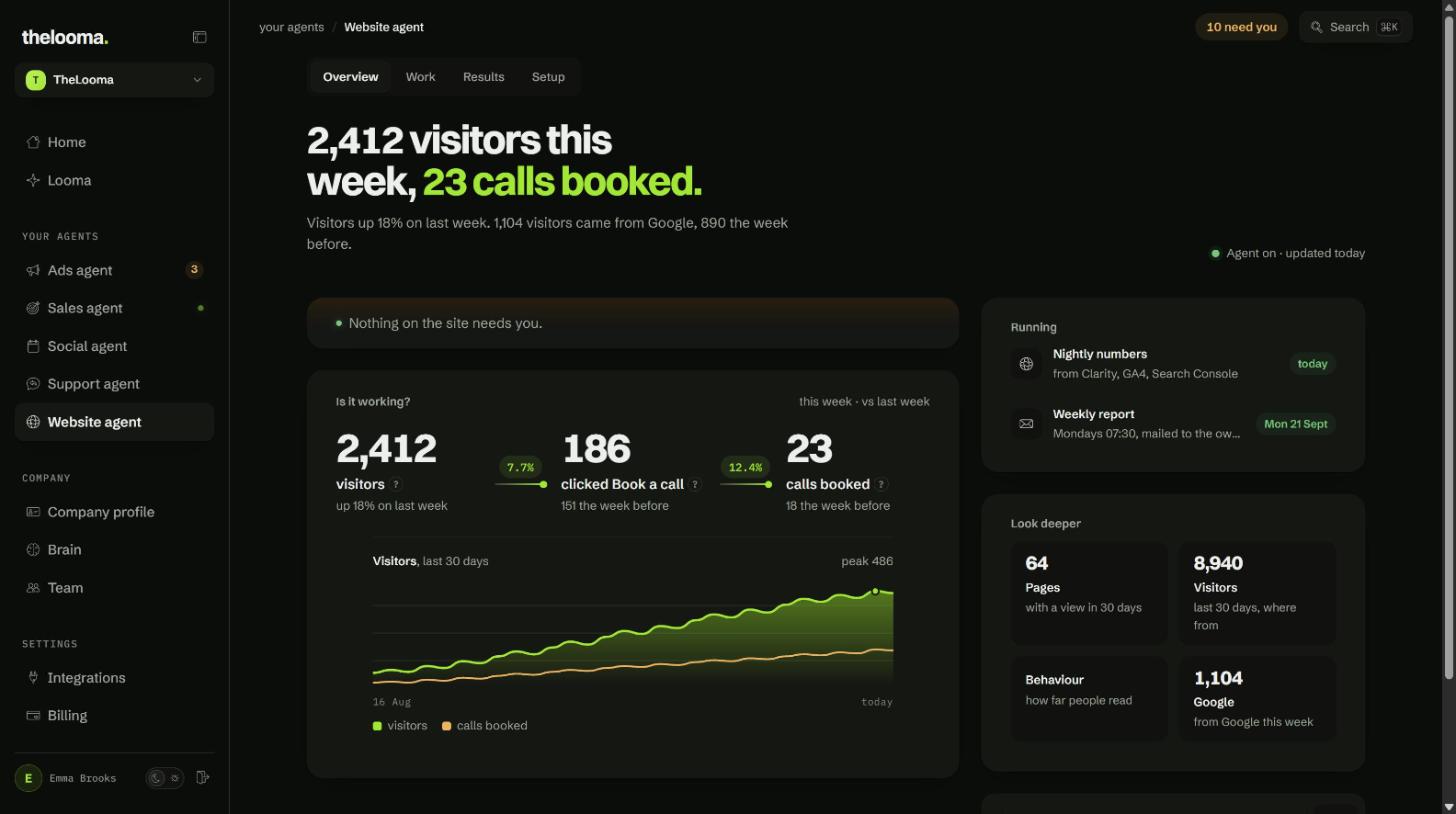The image size is (1456, 814).
Task: Click the Team people icon
Action: pyautogui.click(x=33, y=588)
